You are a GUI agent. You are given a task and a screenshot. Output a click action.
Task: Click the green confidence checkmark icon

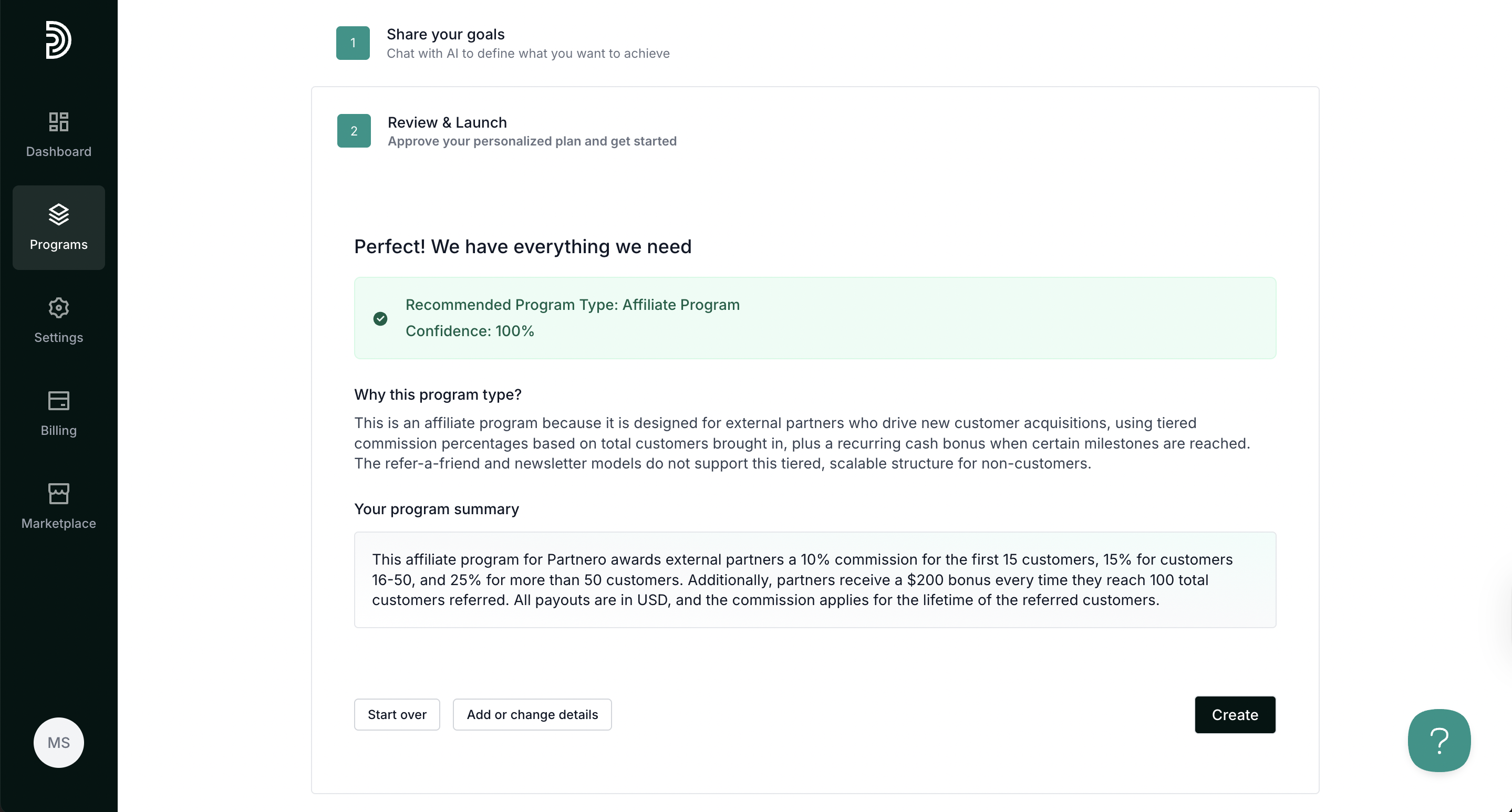[x=380, y=319]
